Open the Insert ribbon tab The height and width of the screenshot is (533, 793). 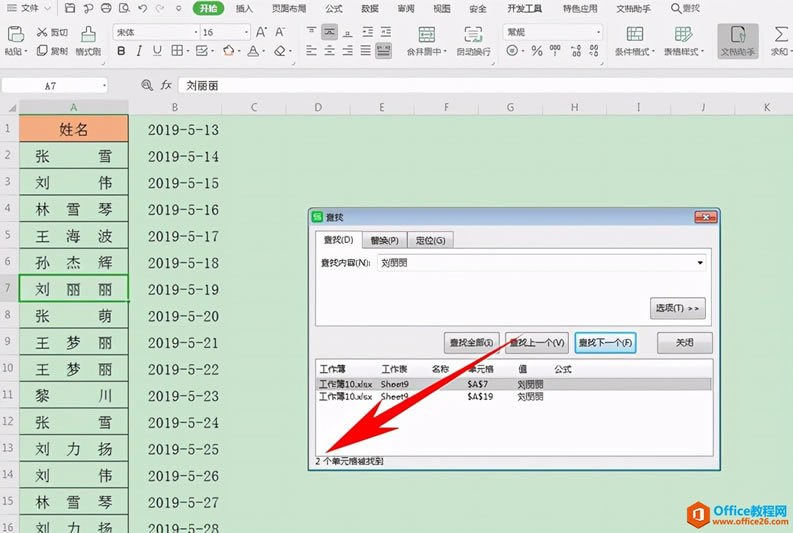click(x=244, y=9)
